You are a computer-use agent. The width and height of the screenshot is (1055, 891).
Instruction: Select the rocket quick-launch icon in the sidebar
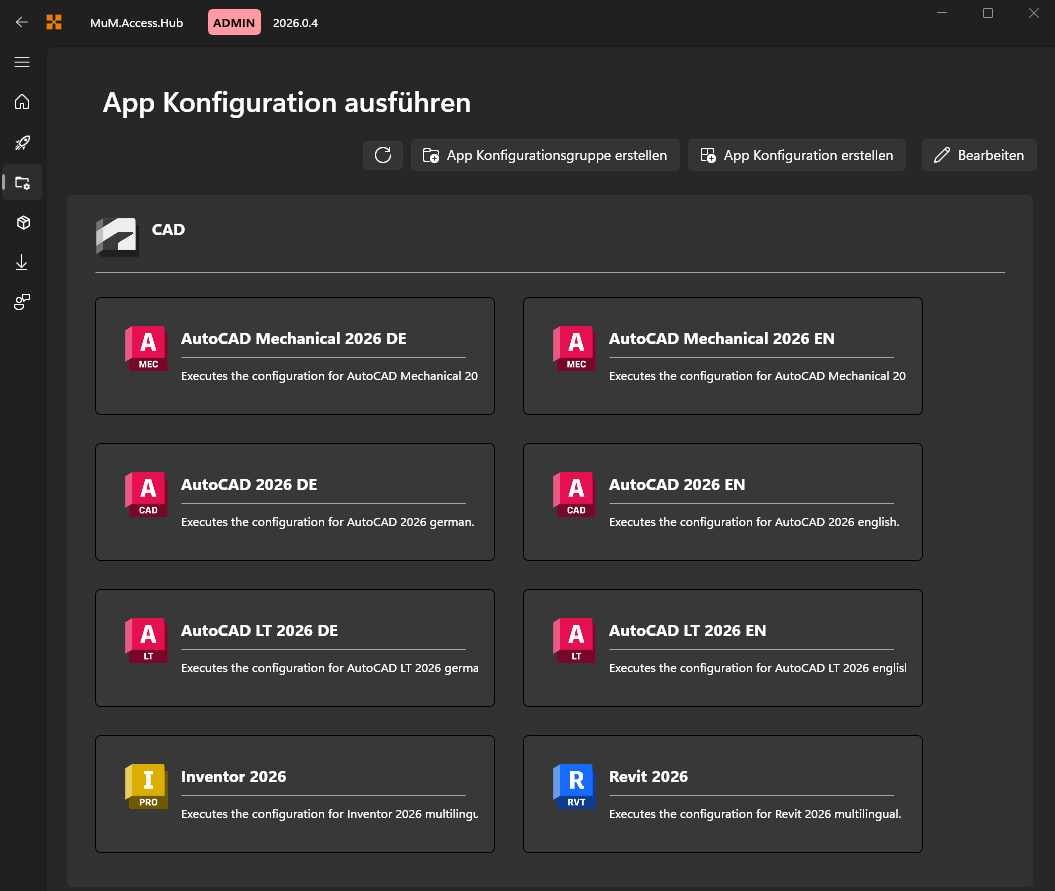[x=21, y=142]
